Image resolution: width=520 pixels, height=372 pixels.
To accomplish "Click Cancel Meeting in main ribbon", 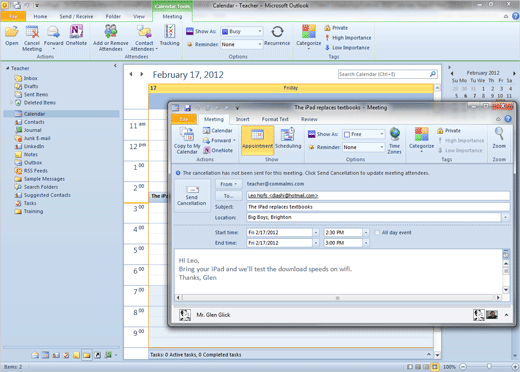I will point(32,38).
